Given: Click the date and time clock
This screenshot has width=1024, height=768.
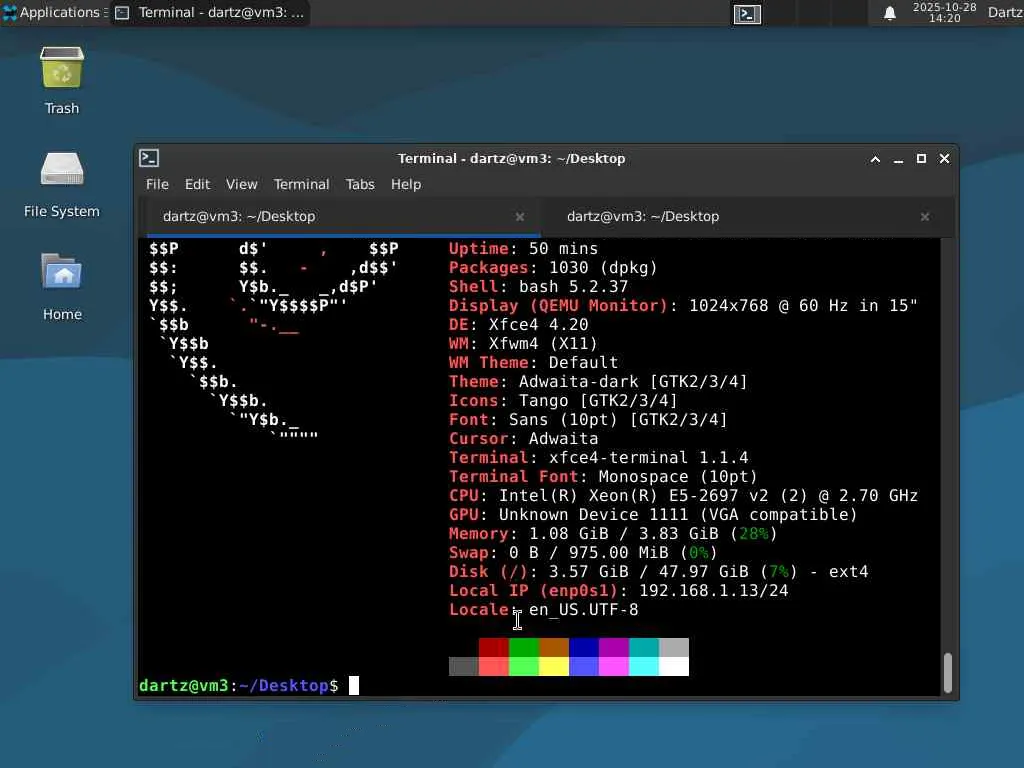Looking at the screenshot, I should [944, 12].
